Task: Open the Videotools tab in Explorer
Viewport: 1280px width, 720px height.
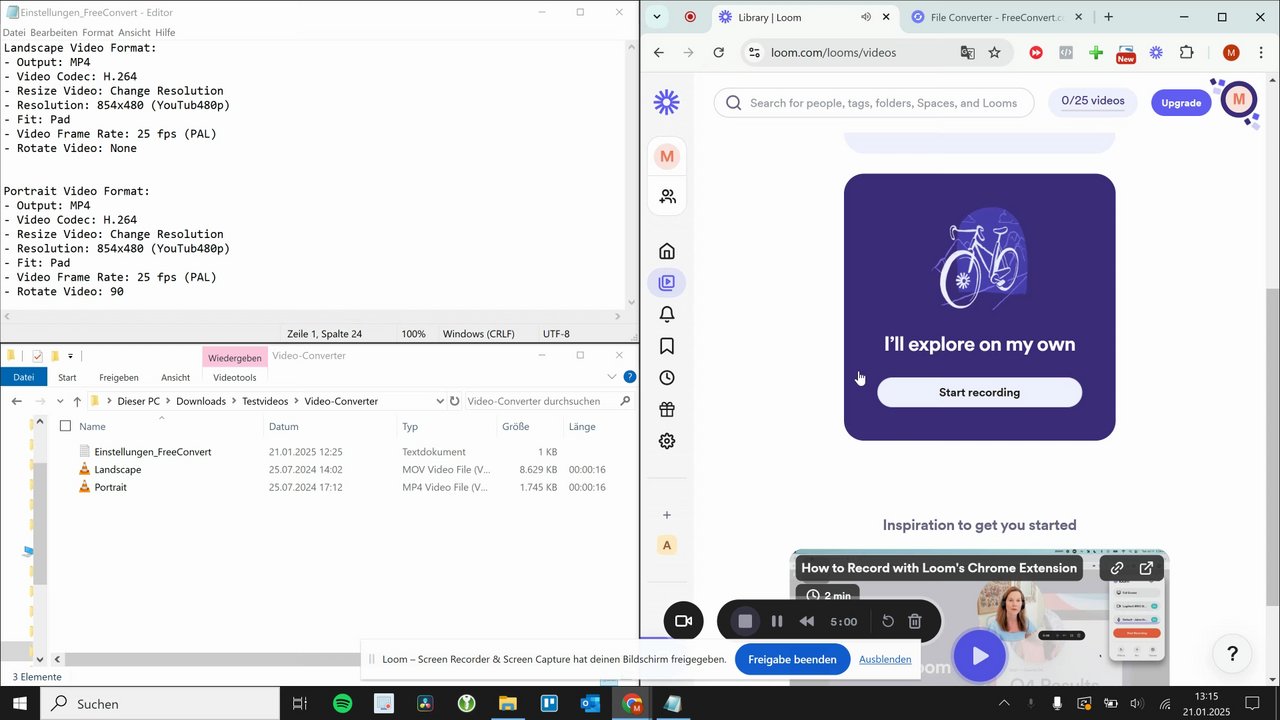Action: tap(235, 377)
